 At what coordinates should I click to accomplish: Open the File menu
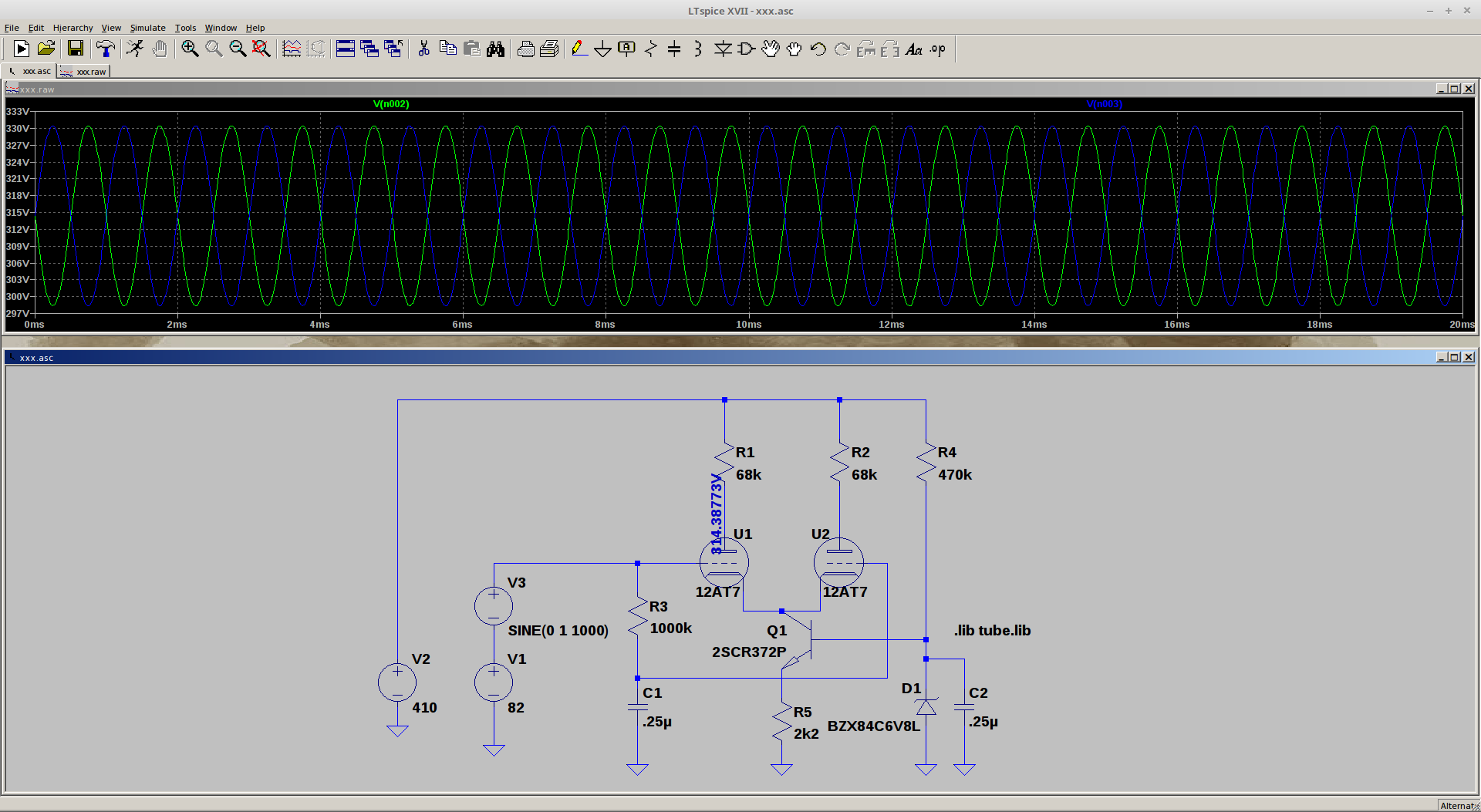coord(12,28)
